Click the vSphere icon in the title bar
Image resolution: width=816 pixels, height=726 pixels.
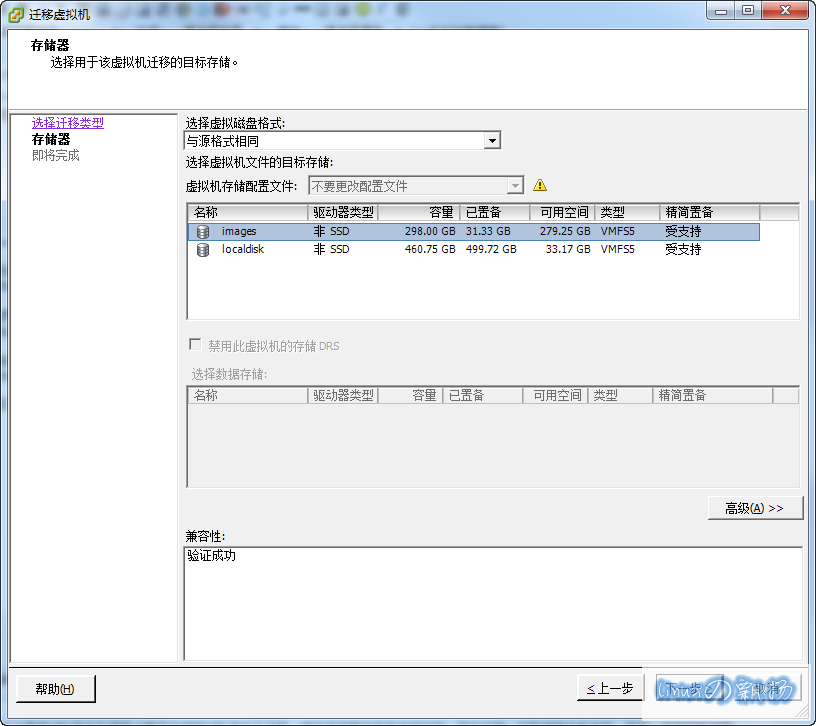coord(15,13)
